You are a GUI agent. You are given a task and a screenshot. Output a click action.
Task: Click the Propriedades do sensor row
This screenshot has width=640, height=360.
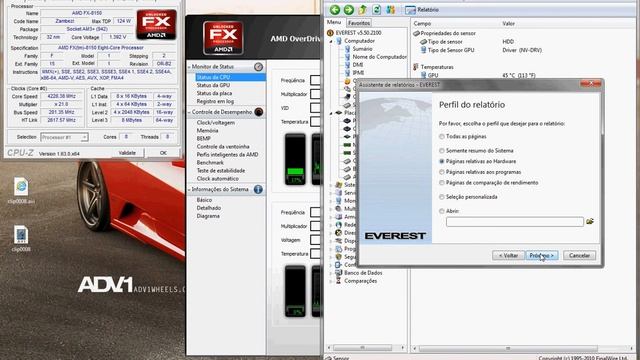pos(448,33)
